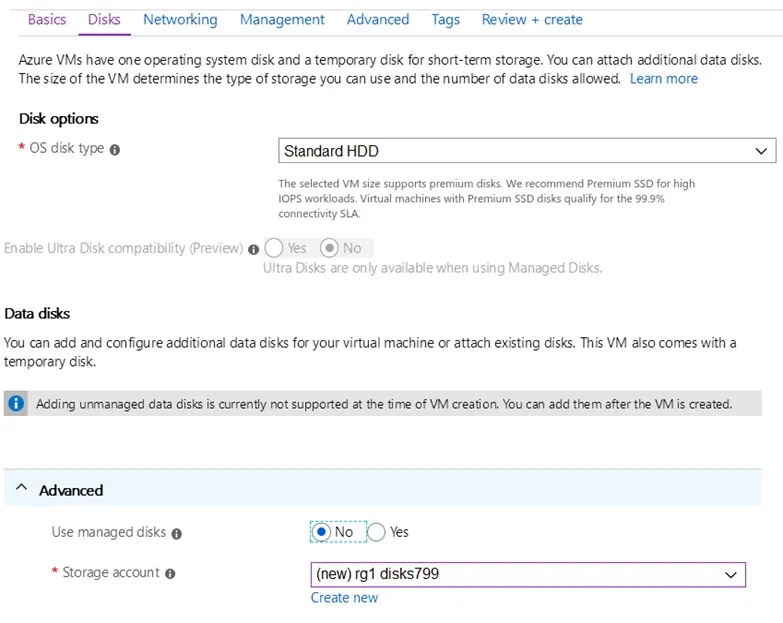Open the Review + create tab
This screenshot has height=623, width=783.
click(532, 19)
